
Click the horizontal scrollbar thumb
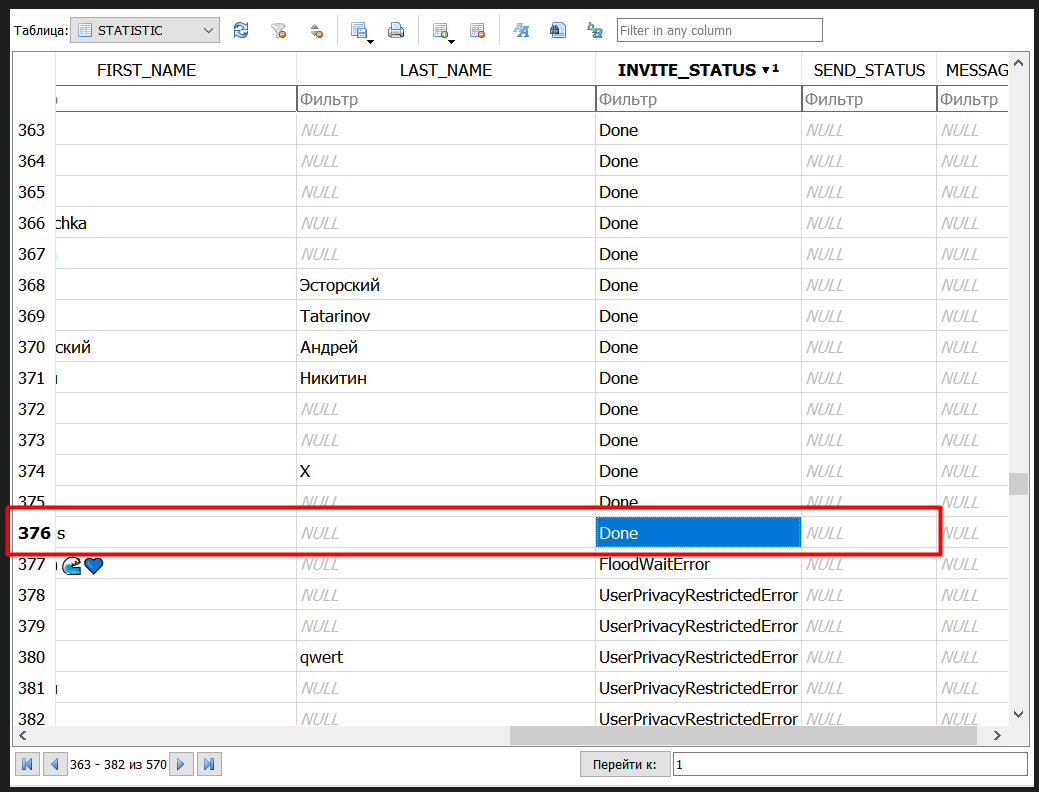point(742,736)
